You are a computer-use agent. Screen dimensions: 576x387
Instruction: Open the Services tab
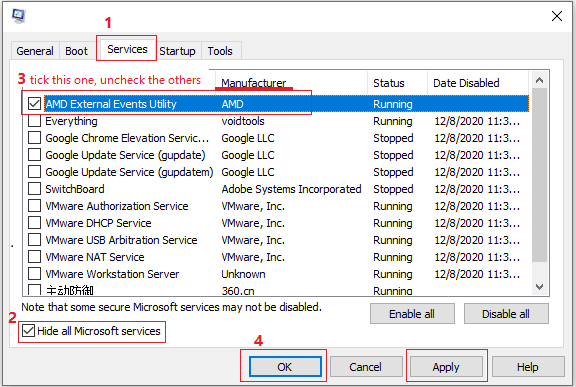click(x=127, y=49)
